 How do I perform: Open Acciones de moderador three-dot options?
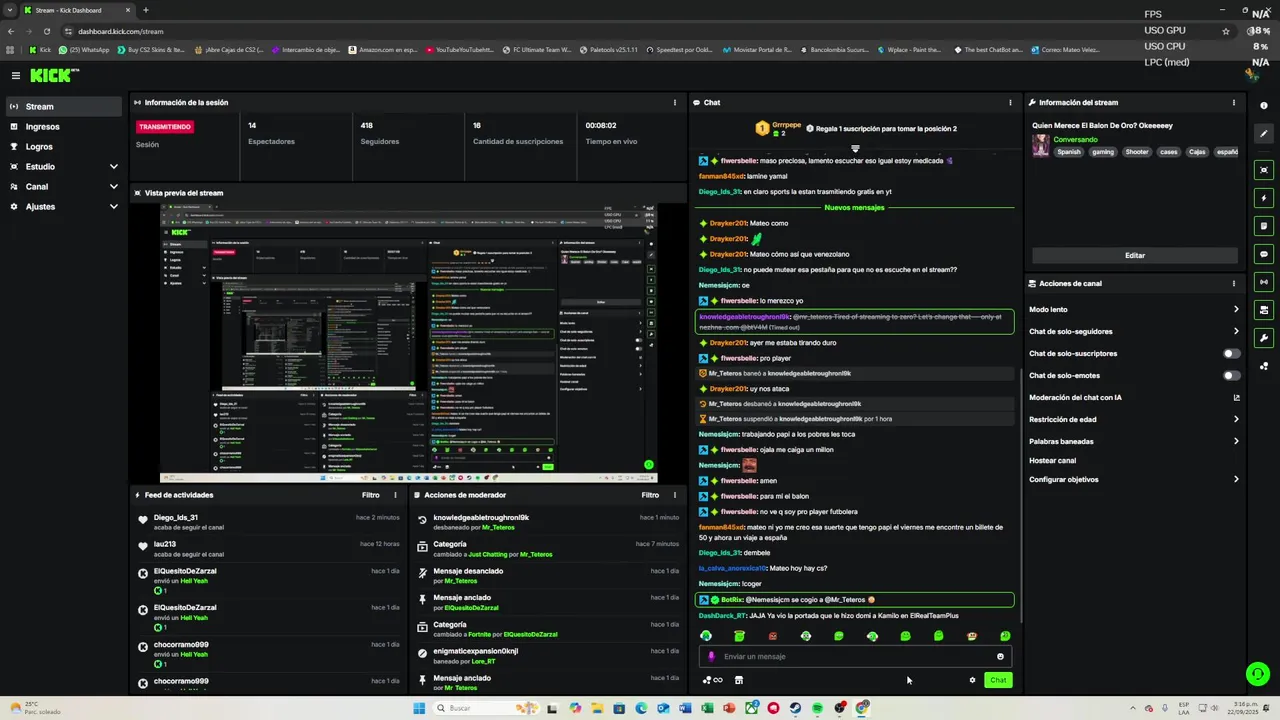[x=675, y=495]
